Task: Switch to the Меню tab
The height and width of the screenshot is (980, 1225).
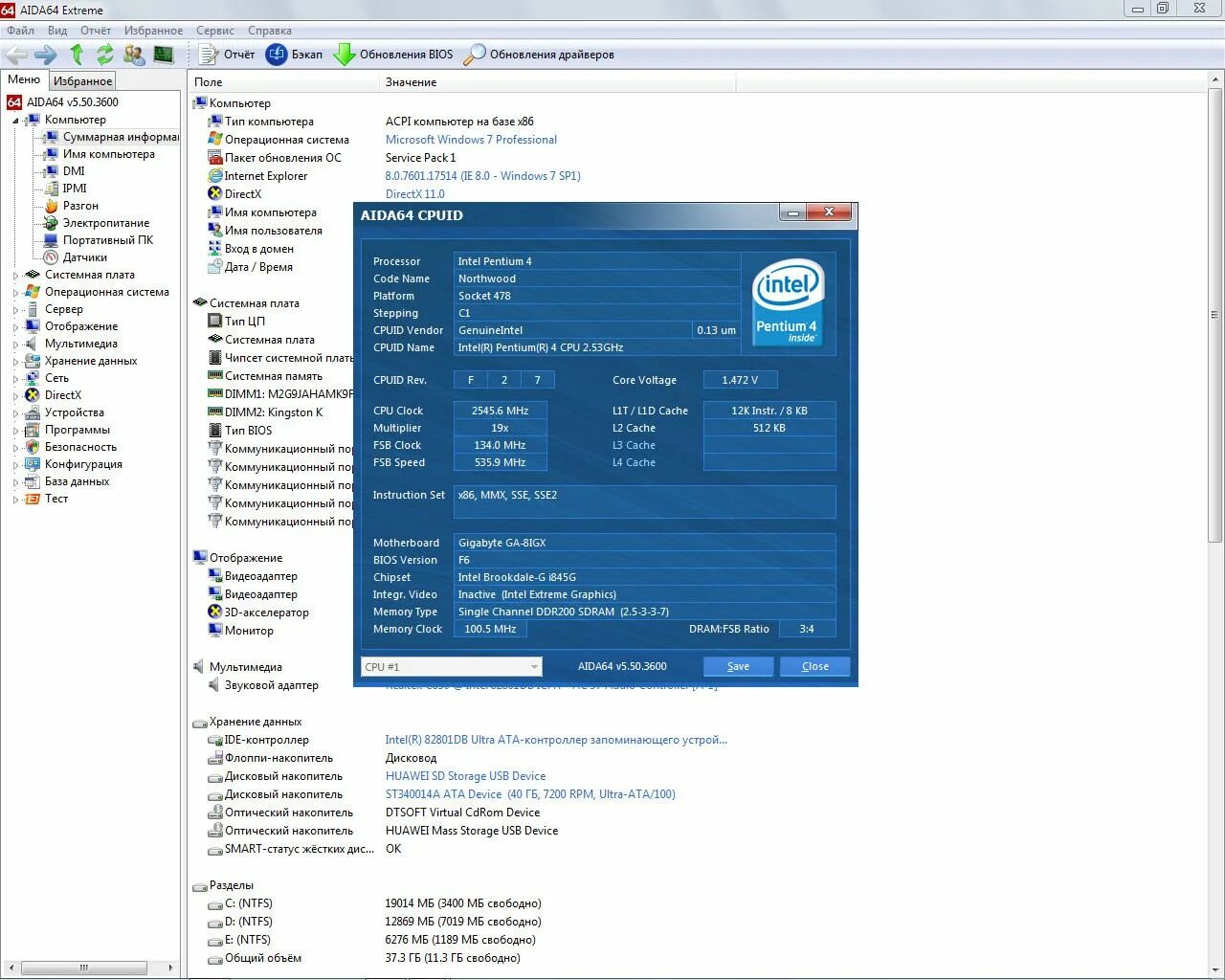Action: point(24,80)
